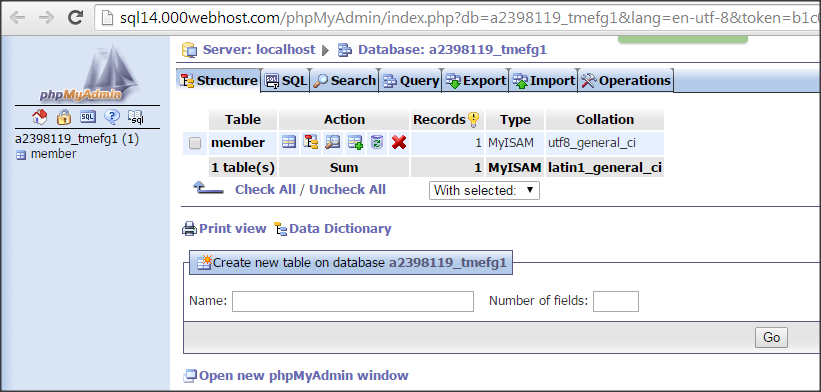Open the Print view link
The height and width of the screenshot is (392, 821).
coord(232,229)
